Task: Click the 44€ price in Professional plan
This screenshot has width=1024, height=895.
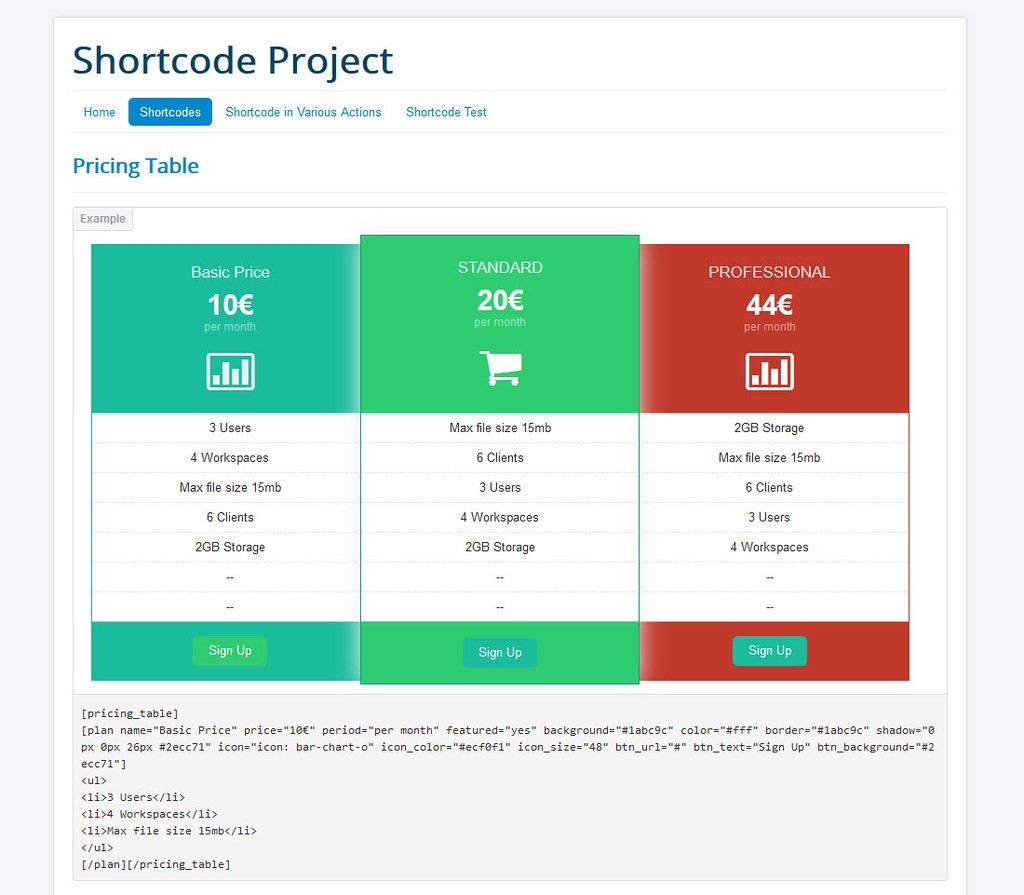Action: tap(770, 304)
